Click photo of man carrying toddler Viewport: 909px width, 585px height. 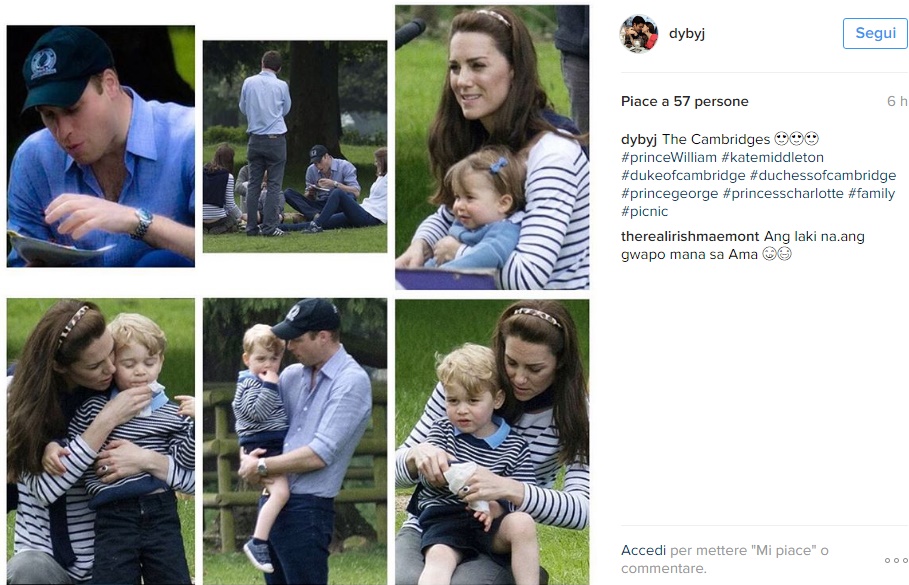(295, 441)
